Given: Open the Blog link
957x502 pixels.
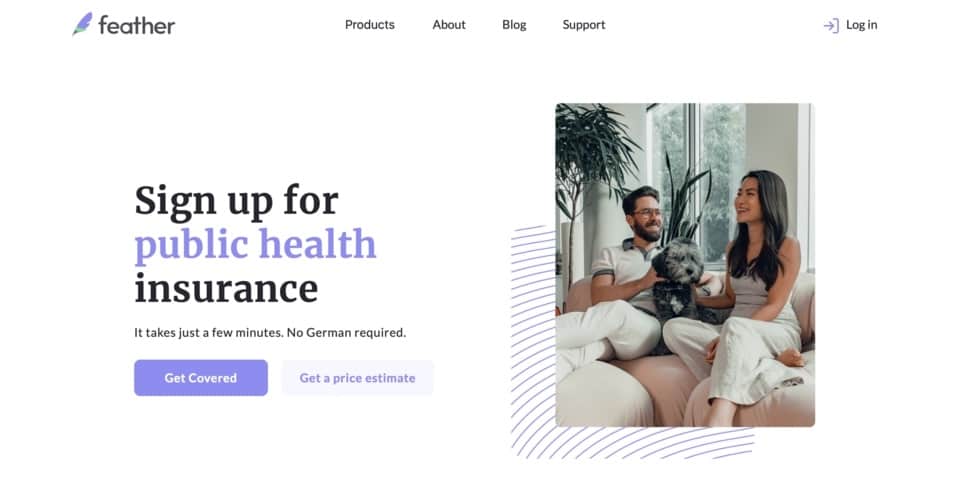Looking at the screenshot, I should (514, 25).
